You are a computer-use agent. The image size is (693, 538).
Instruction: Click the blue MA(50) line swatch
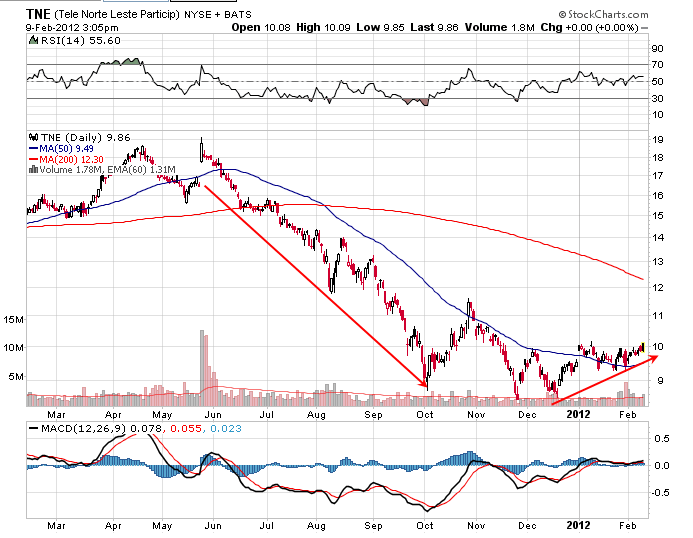pyautogui.click(x=34, y=149)
